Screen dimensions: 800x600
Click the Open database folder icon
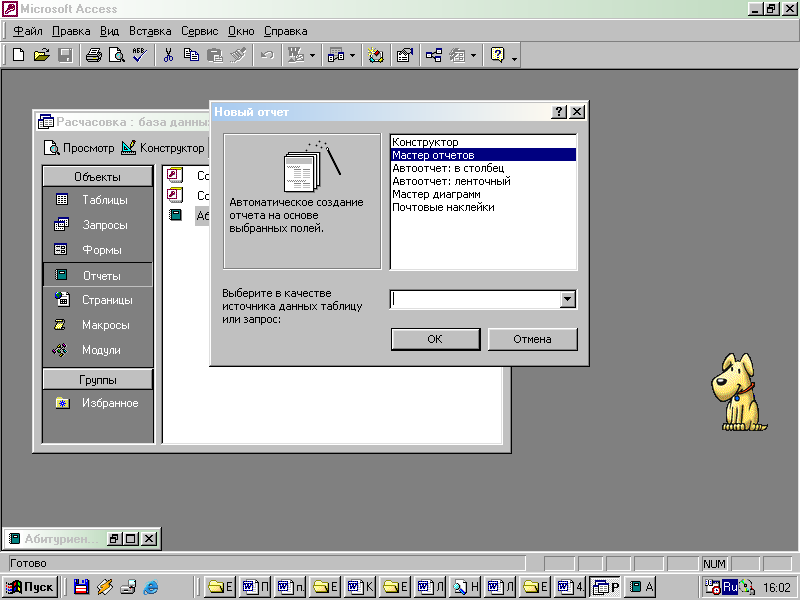pos(41,55)
